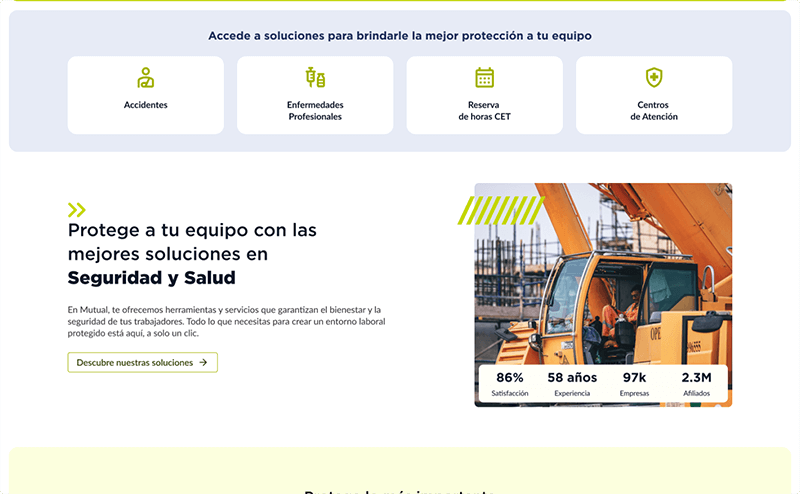Open the Accidentes card

pos(145,95)
